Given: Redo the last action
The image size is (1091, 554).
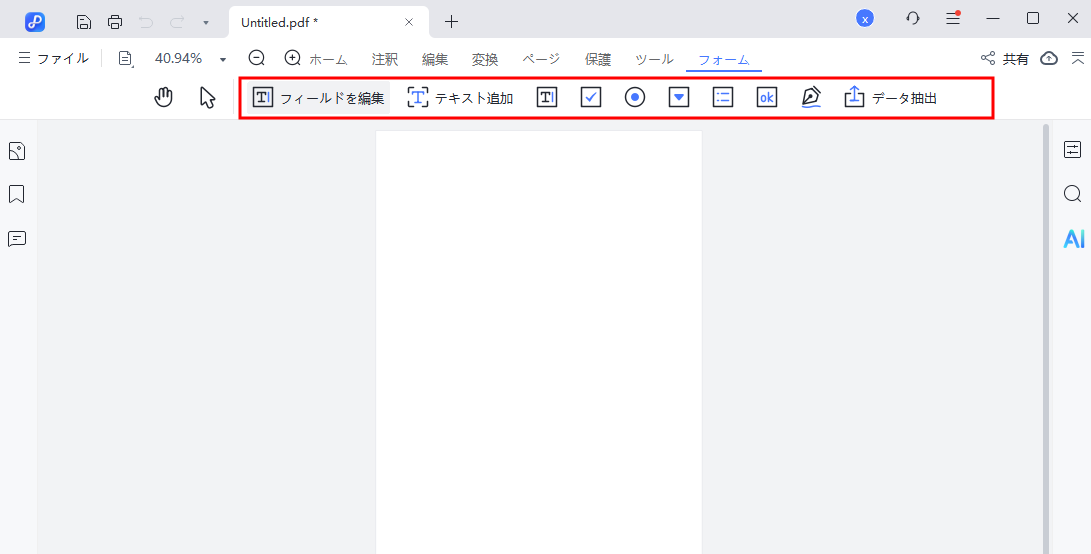Looking at the screenshot, I should [x=177, y=22].
